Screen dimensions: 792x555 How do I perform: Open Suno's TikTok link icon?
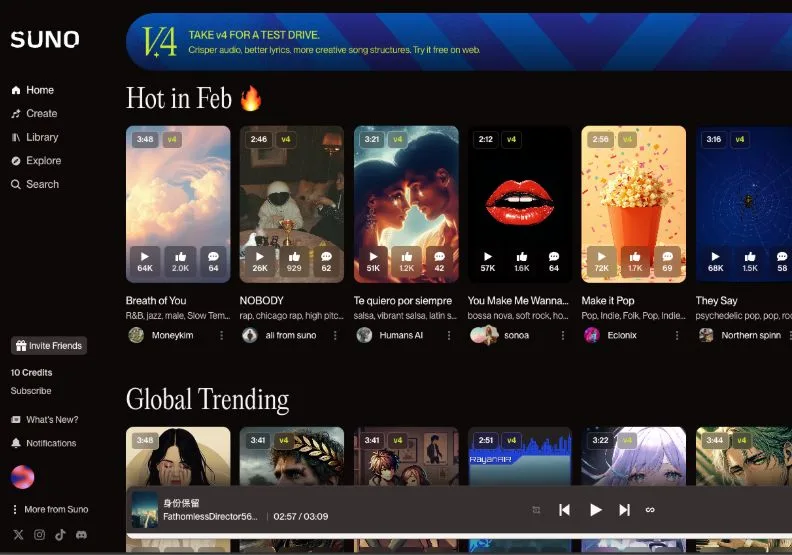(x=60, y=535)
